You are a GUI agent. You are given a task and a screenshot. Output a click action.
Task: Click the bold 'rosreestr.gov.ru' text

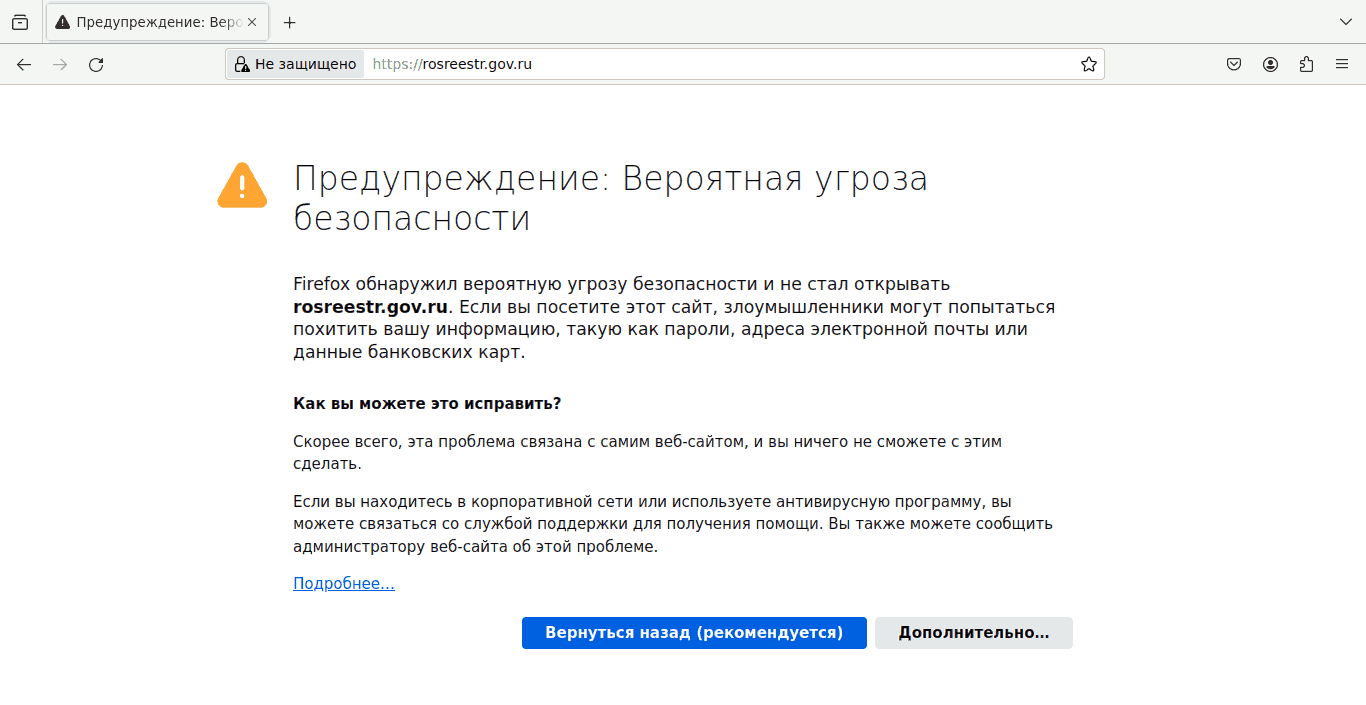pyautogui.click(x=371, y=307)
